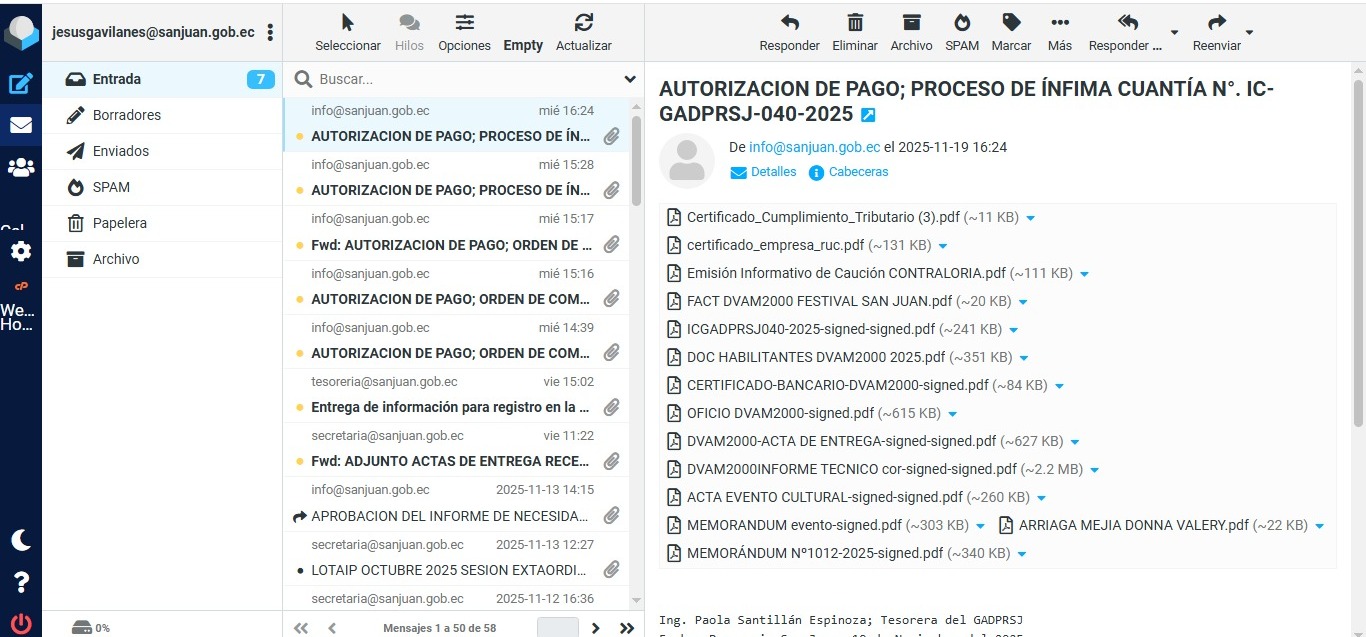Image resolution: width=1366 pixels, height=637 pixels.
Task: Toggle Seleccionar selection mode
Action: 348,32
